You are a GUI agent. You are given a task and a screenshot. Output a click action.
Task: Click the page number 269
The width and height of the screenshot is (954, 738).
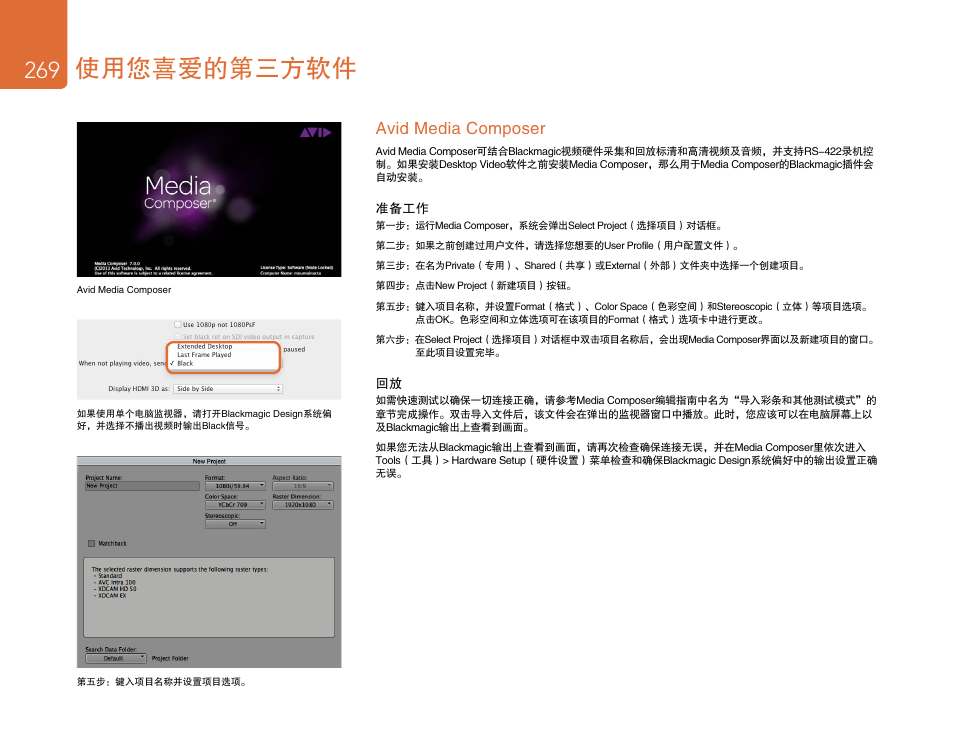click(41, 70)
